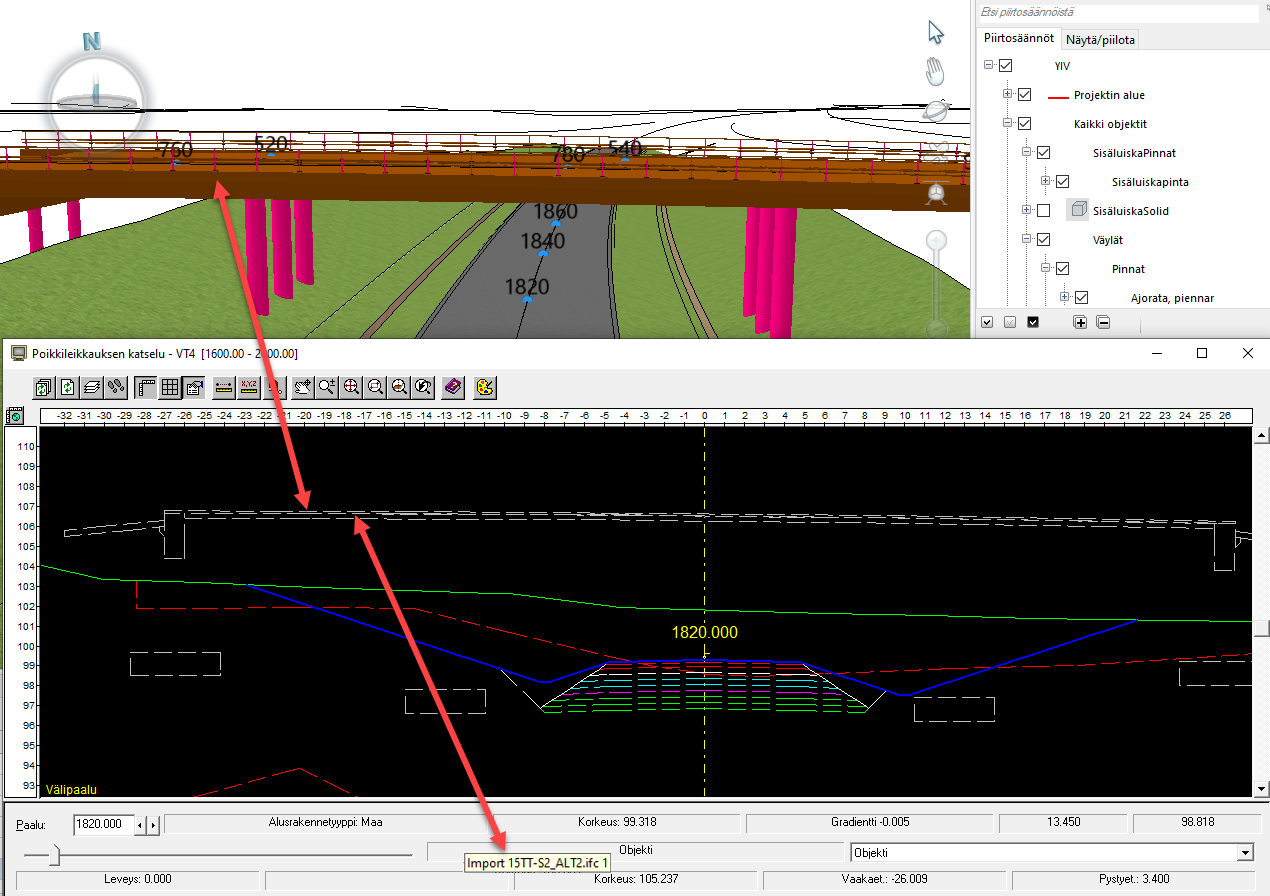Open the Objekti dropdown list
The height and width of the screenshot is (896, 1270).
click(1245, 853)
